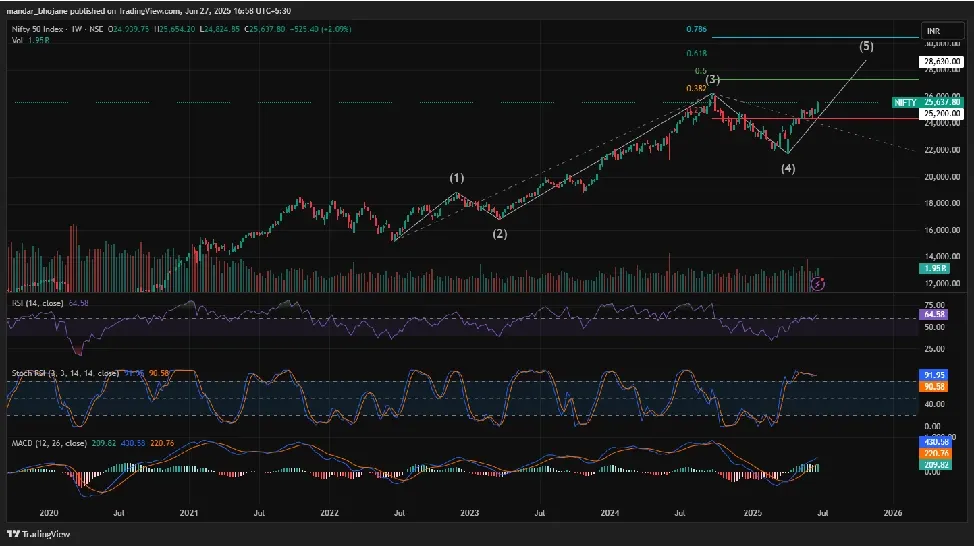
Task: Click the 22,000.00 price axis label
Action: pyautogui.click(x=942, y=150)
